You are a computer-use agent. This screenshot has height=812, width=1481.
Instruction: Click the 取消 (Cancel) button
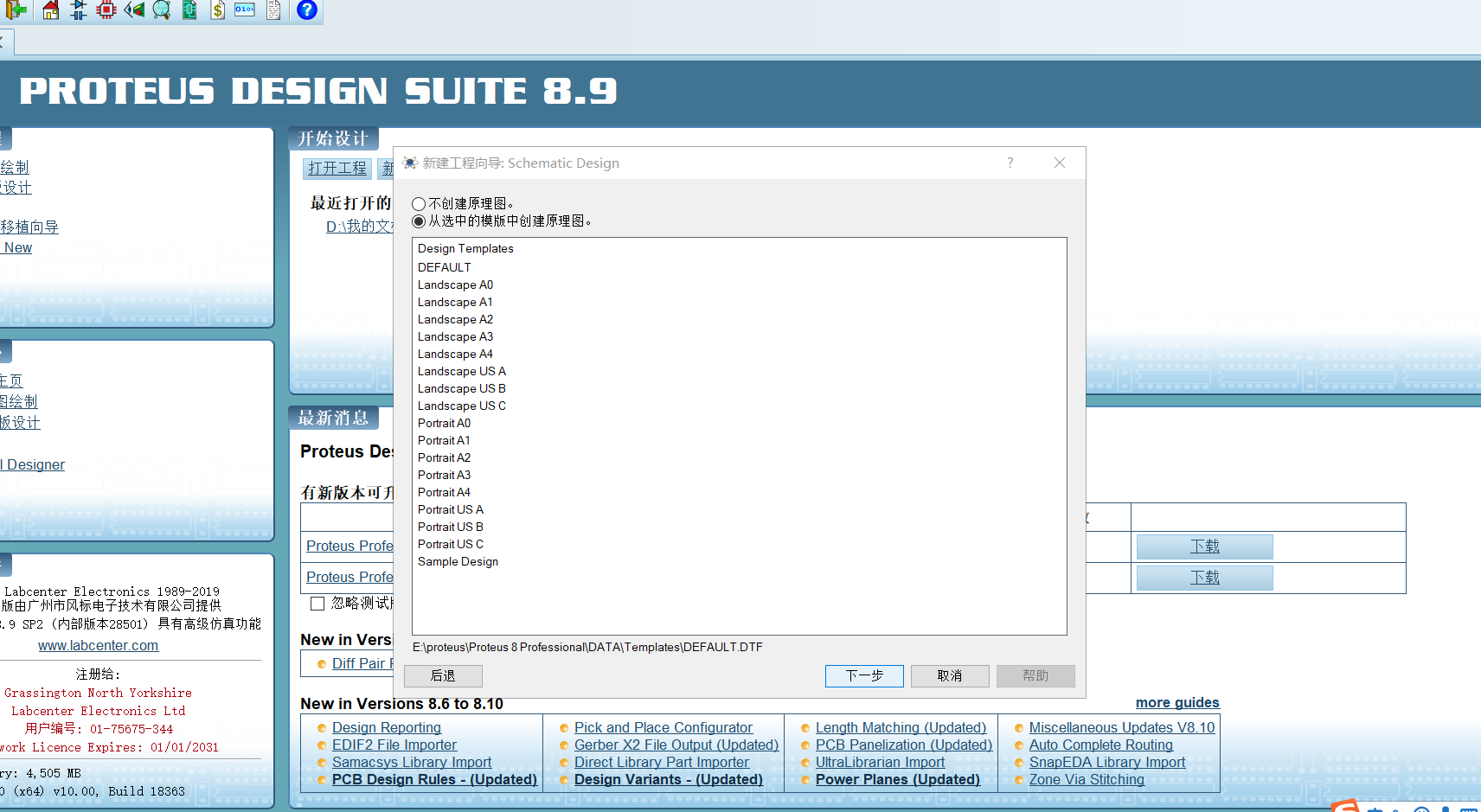[x=950, y=675]
